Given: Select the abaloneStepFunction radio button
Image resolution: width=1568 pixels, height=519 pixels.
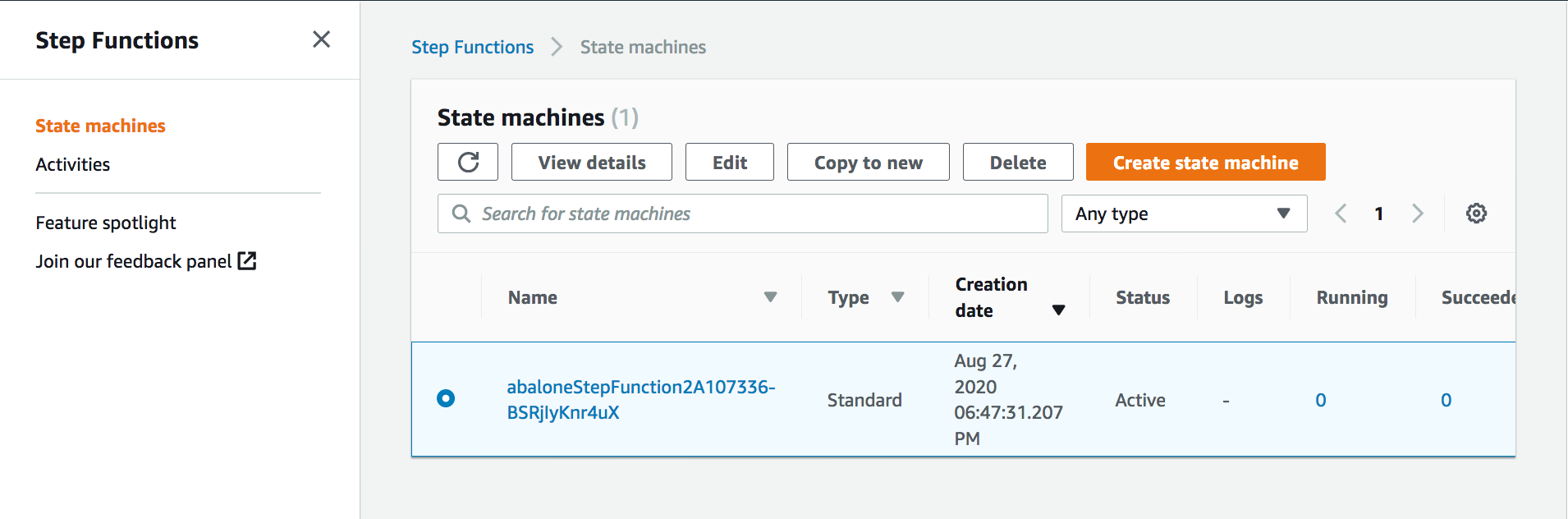Looking at the screenshot, I should click(x=446, y=398).
